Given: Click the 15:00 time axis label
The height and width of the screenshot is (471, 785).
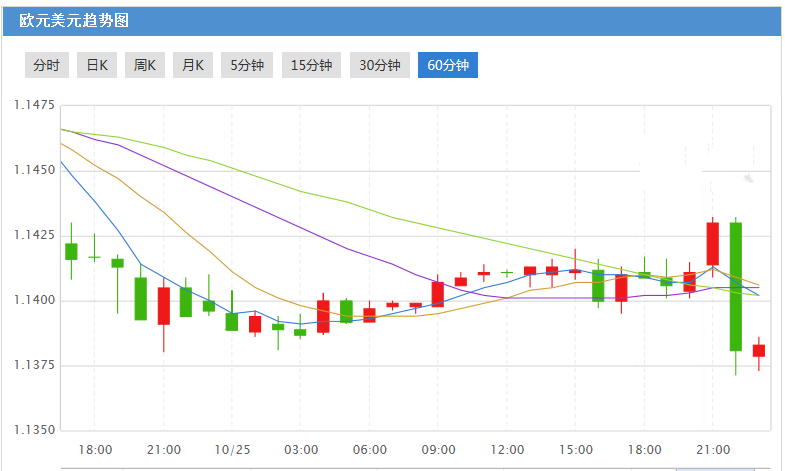Looking at the screenshot, I should click(x=577, y=449).
